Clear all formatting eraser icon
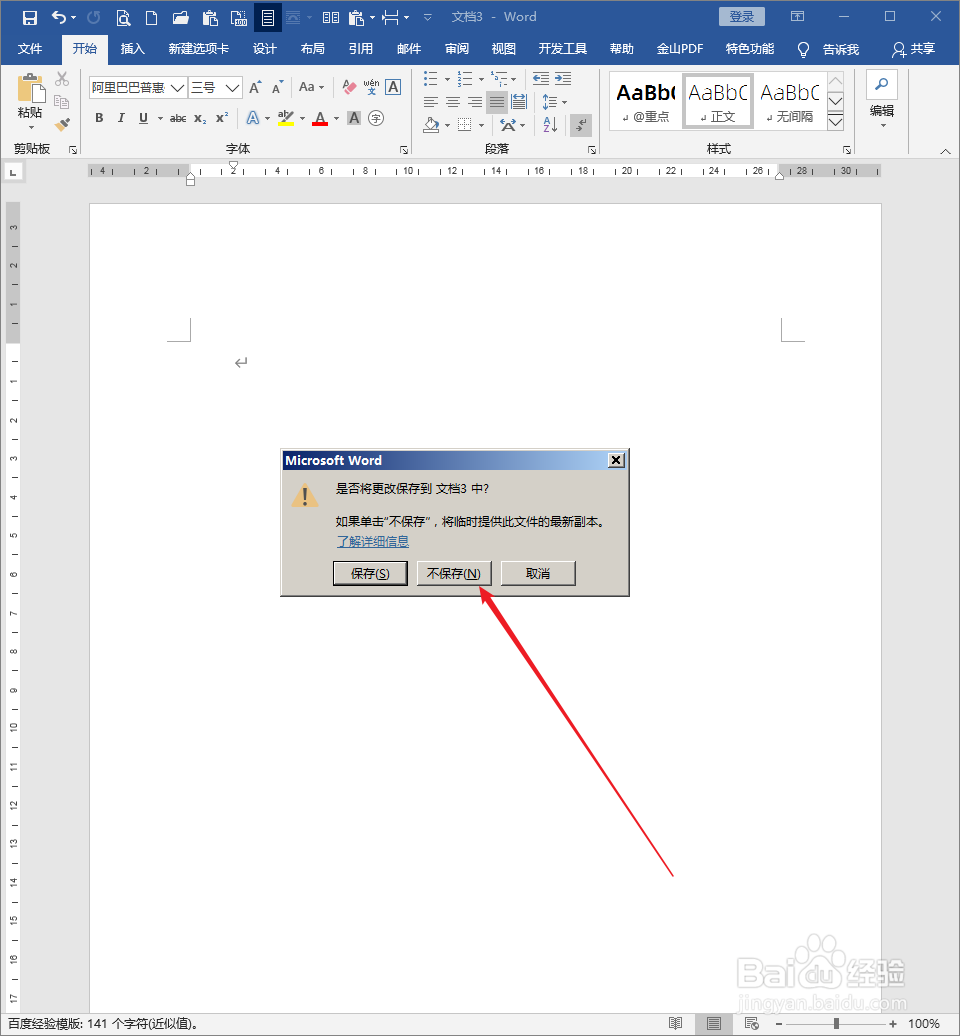The height and width of the screenshot is (1036, 960). click(x=349, y=87)
